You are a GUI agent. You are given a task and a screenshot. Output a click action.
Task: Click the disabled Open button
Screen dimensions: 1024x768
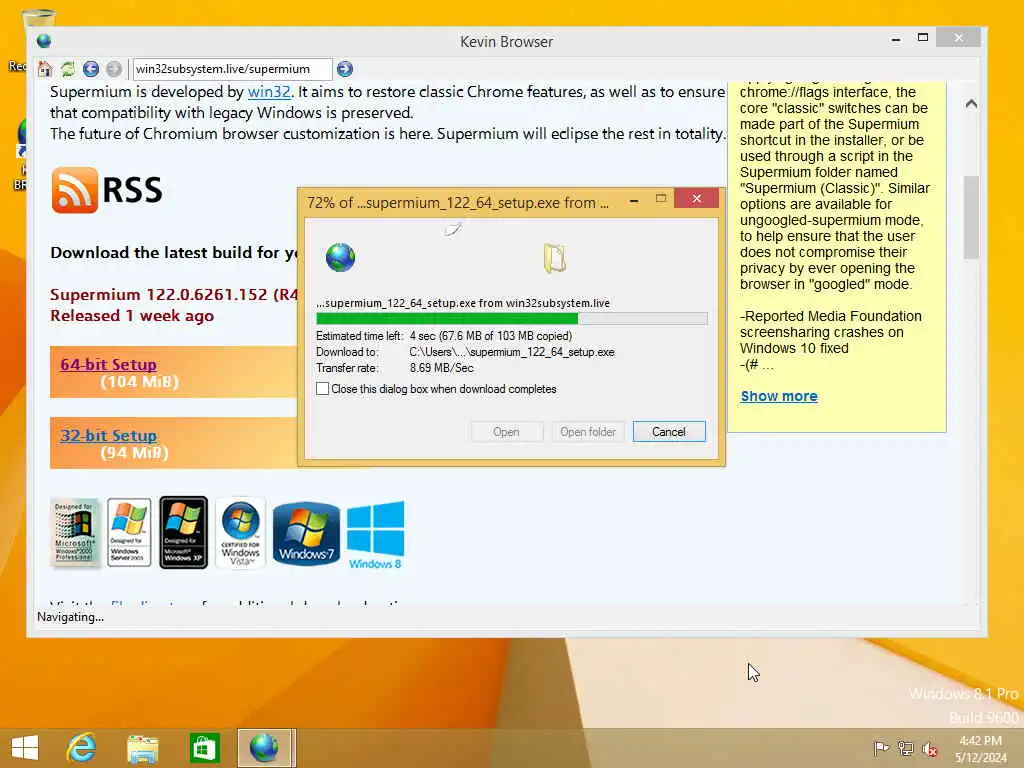[x=506, y=432]
